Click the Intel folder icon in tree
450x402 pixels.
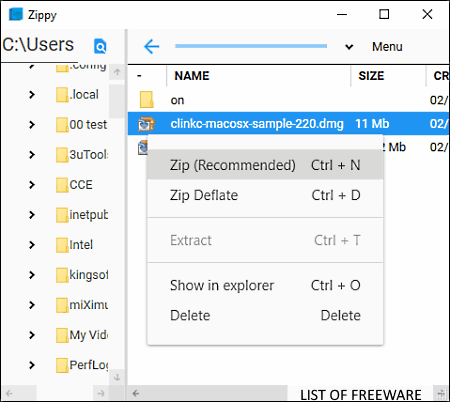point(62,245)
